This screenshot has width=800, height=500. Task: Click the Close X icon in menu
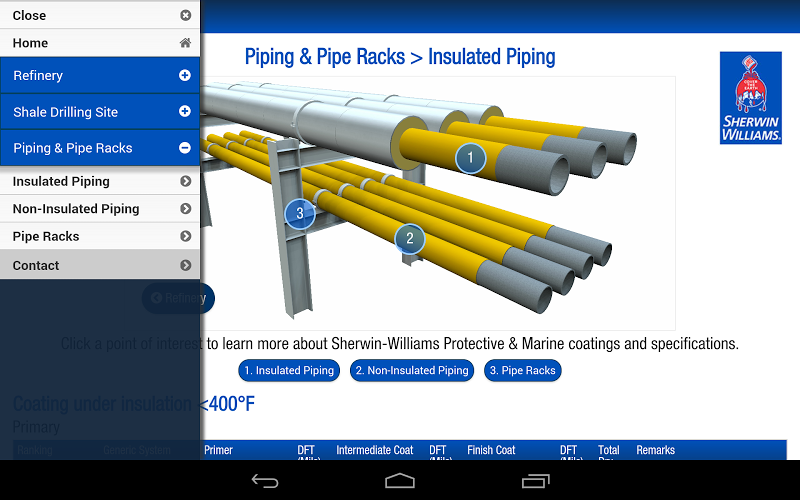[185, 15]
